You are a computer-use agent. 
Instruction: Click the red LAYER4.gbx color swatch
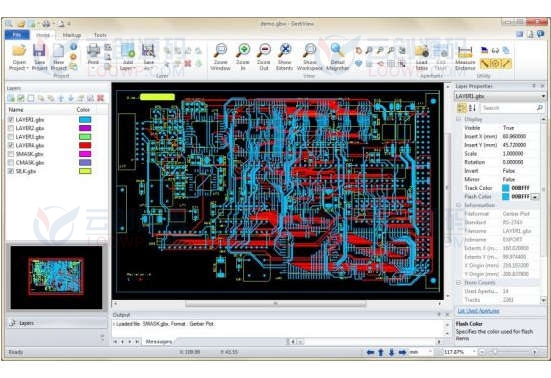(85, 145)
